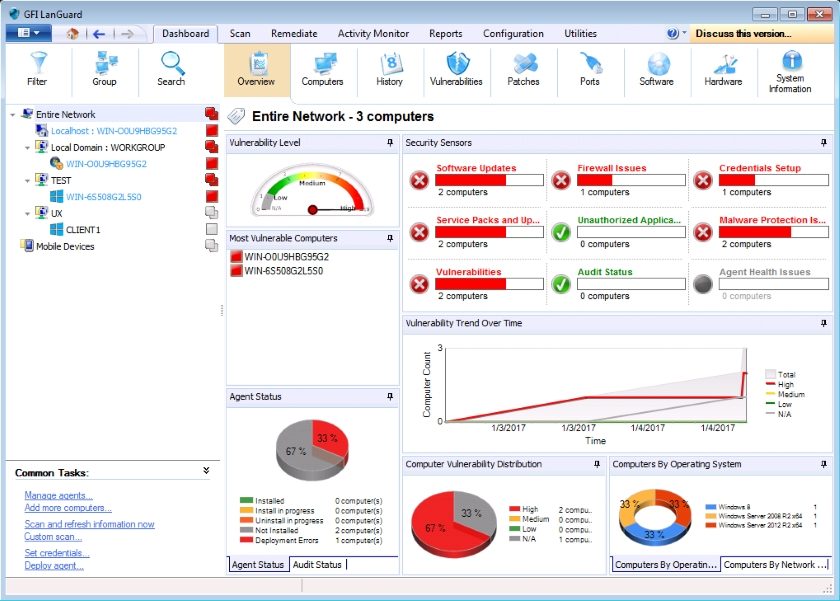Pin the Vulnerability Level panel
This screenshot has width=840, height=601.
pos(390,142)
